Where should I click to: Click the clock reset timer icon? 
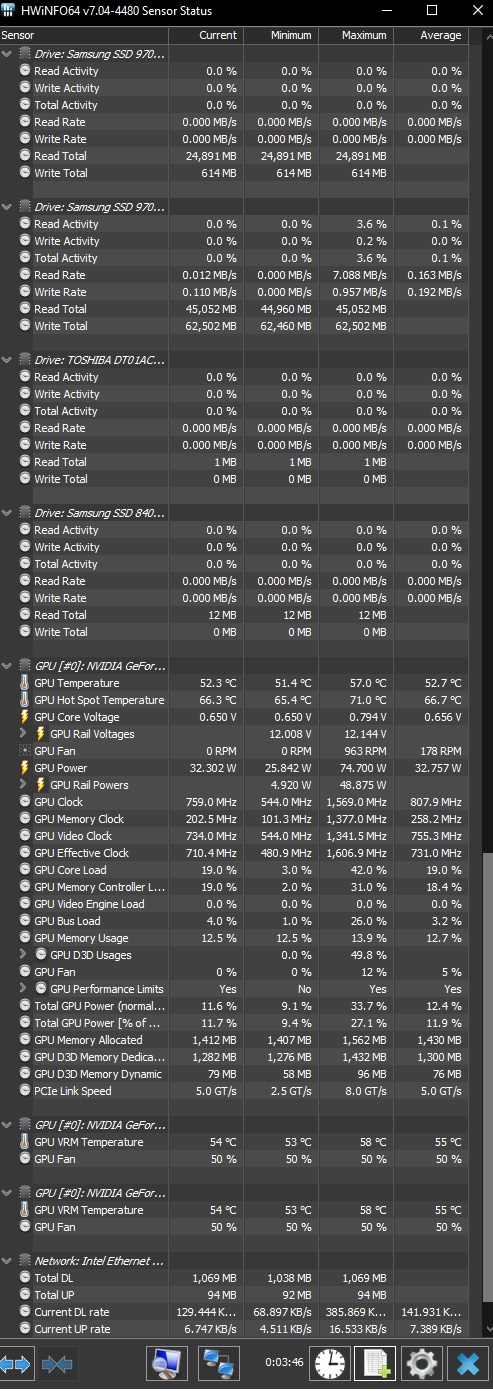(x=329, y=1362)
